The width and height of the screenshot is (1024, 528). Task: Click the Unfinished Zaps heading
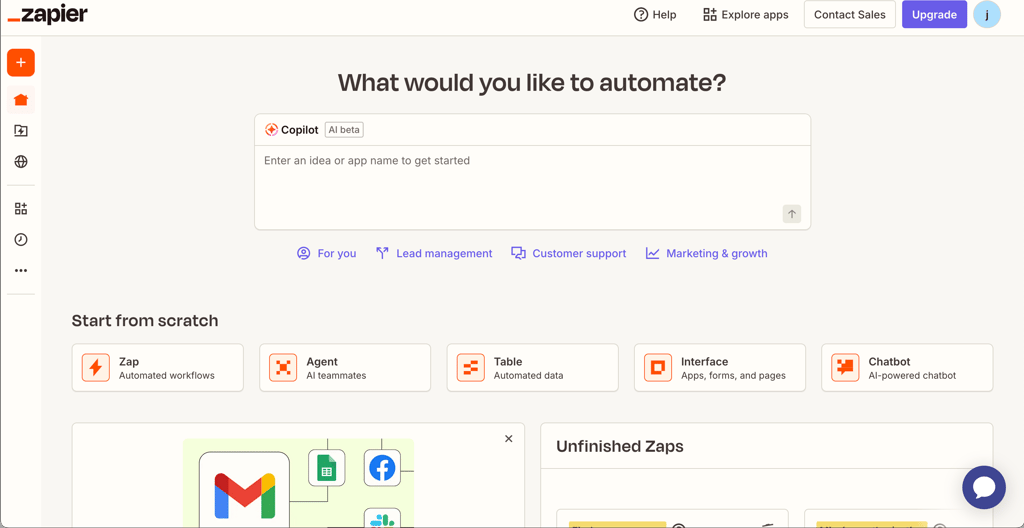pyautogui.click(x=620, y=446)
